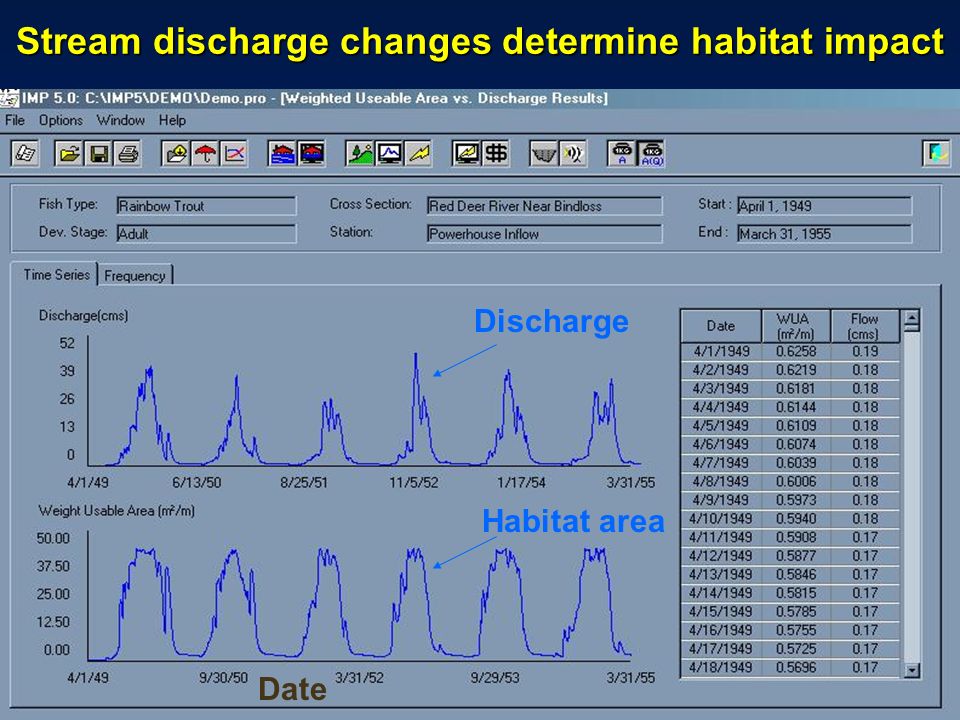Open the Window menu

point(121,120)
